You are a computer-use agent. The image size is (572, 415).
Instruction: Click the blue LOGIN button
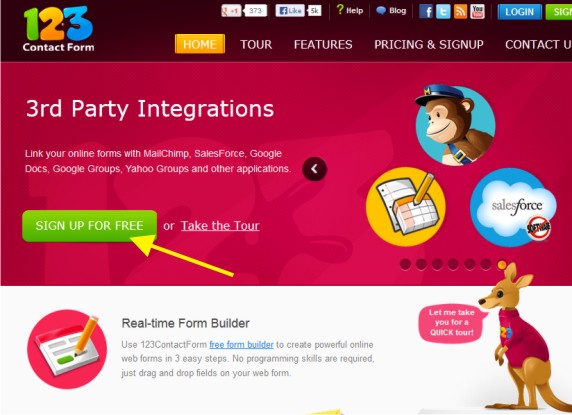pyautogui.click(x=519, y=12)
